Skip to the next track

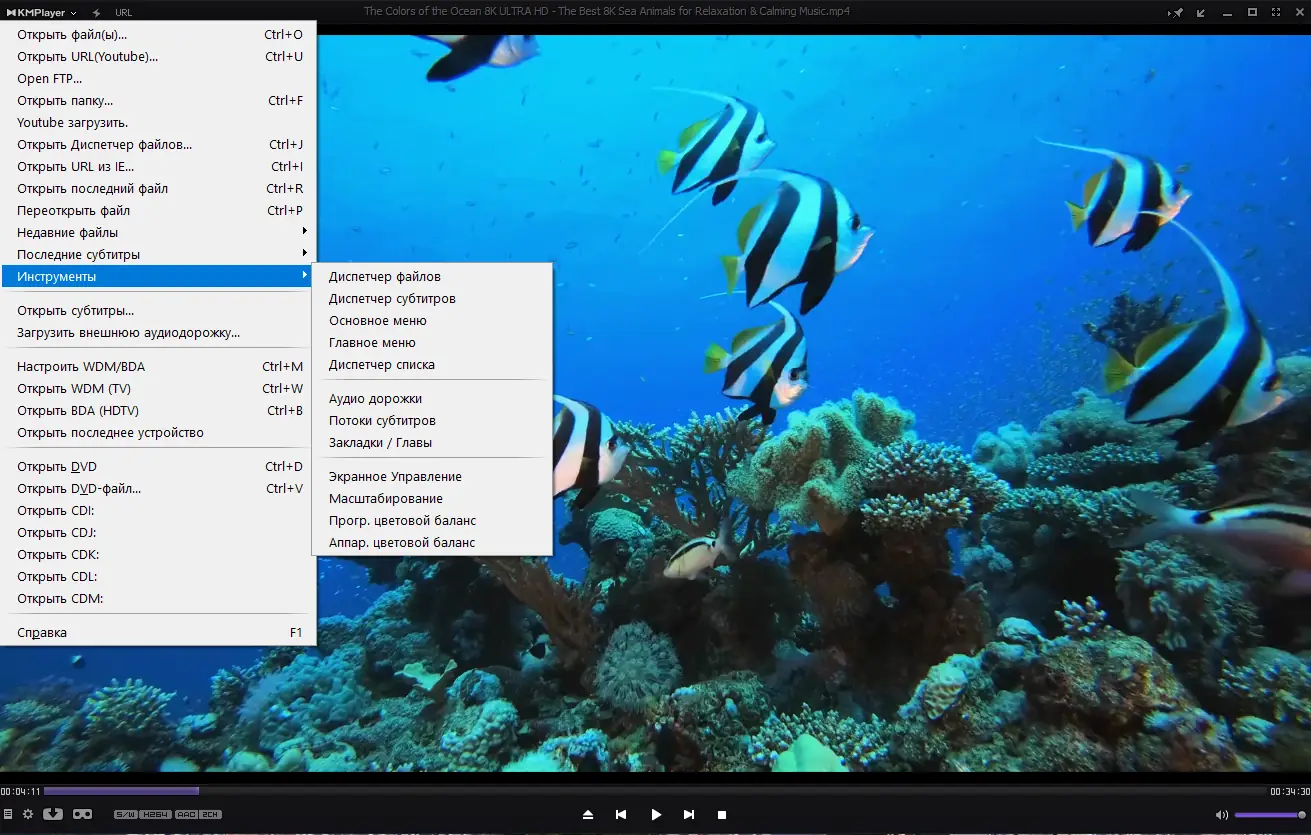pos(689,815)
